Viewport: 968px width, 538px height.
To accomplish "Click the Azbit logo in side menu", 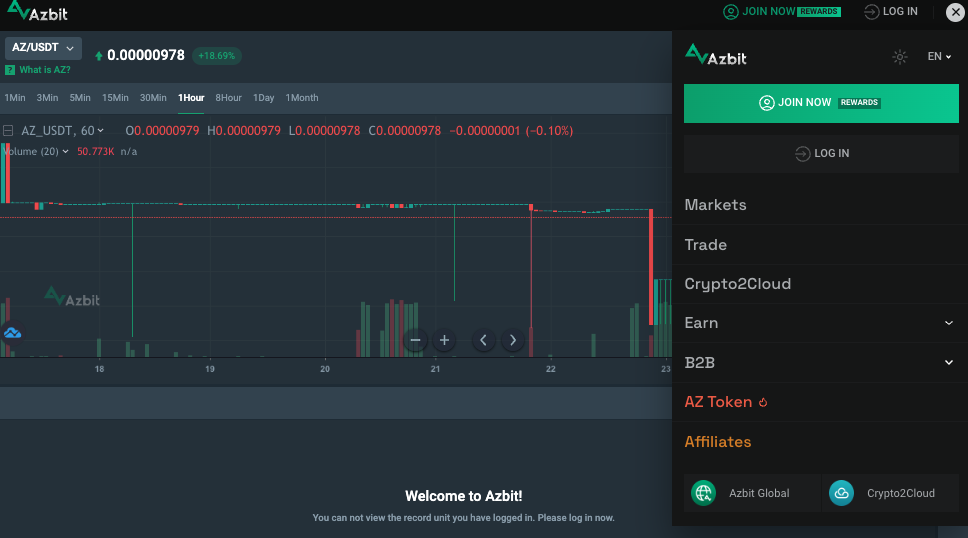I will (x=716, y=55).
